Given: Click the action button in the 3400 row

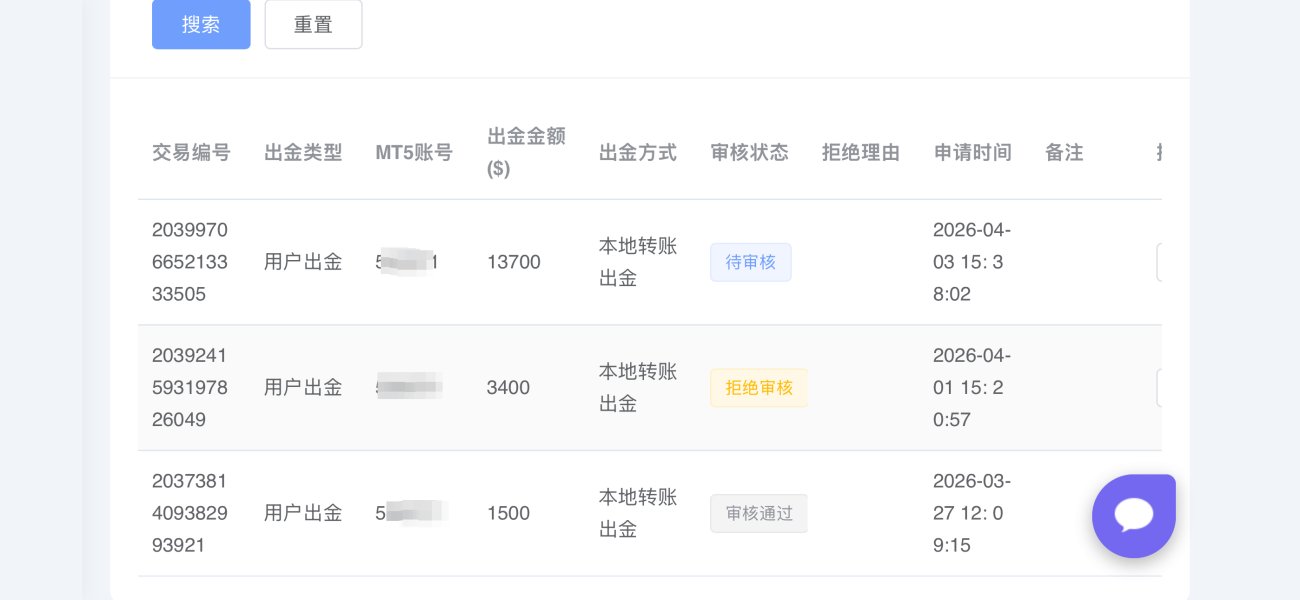Looking at the screenshot, I should coord(1159,388).
